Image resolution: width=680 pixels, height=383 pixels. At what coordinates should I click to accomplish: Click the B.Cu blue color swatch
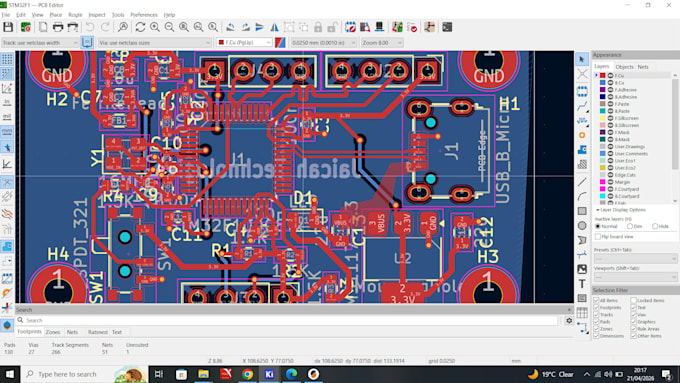pyautogui.click(x=603, y=82)
